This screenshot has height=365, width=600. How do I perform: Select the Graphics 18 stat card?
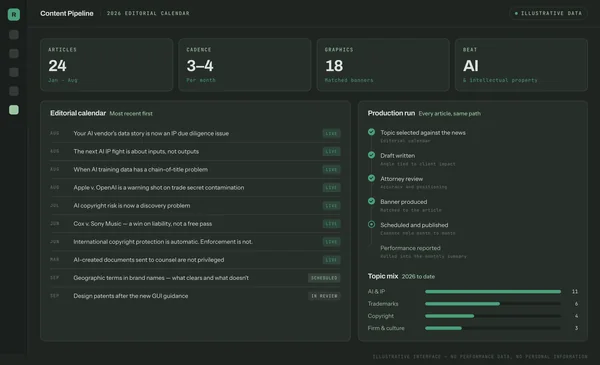pos(383,65)
